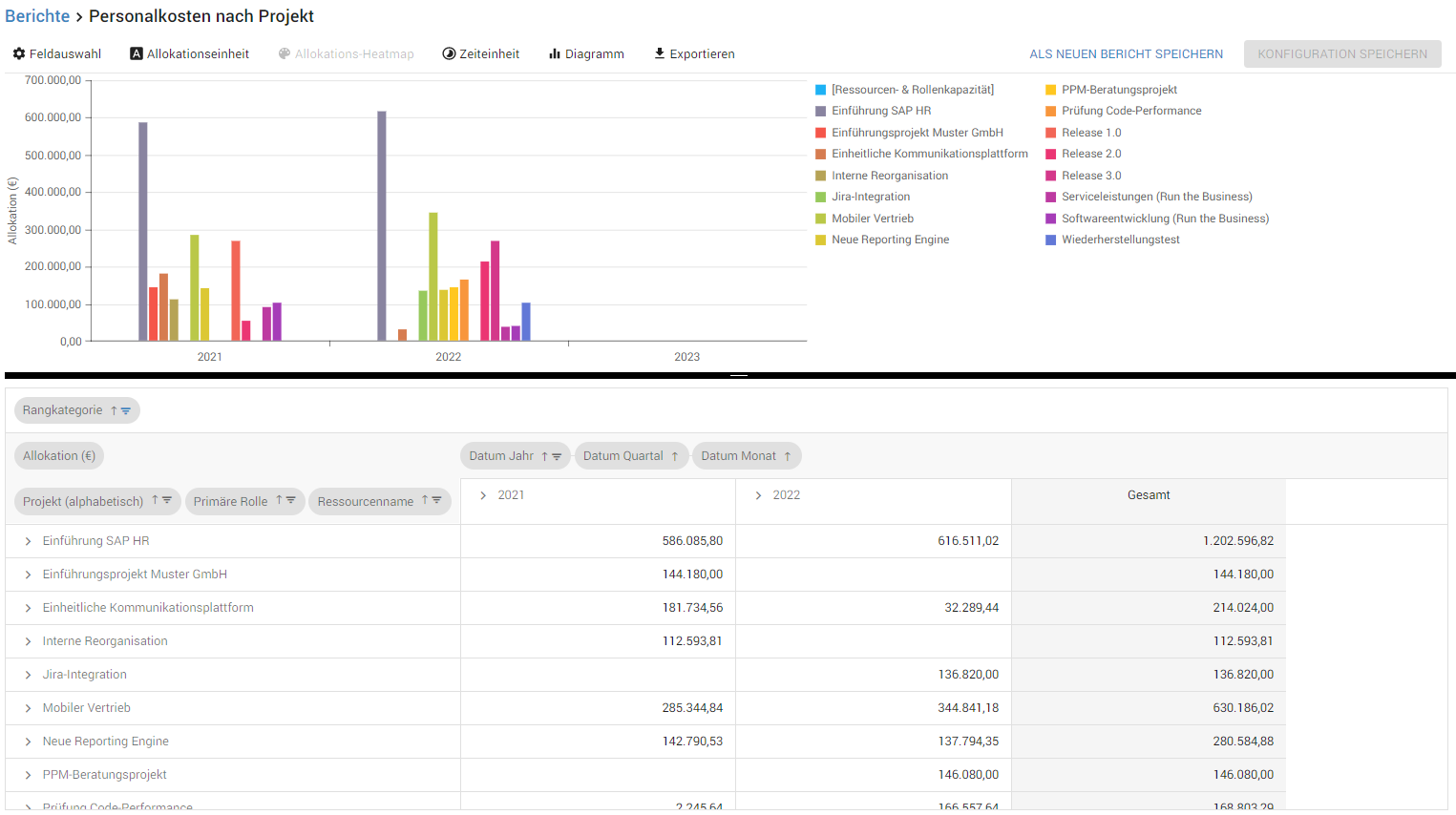
Task: Toggle [Ressourcen- & Rollenkapazität] legend swatch
Action: tap(820, 90)
